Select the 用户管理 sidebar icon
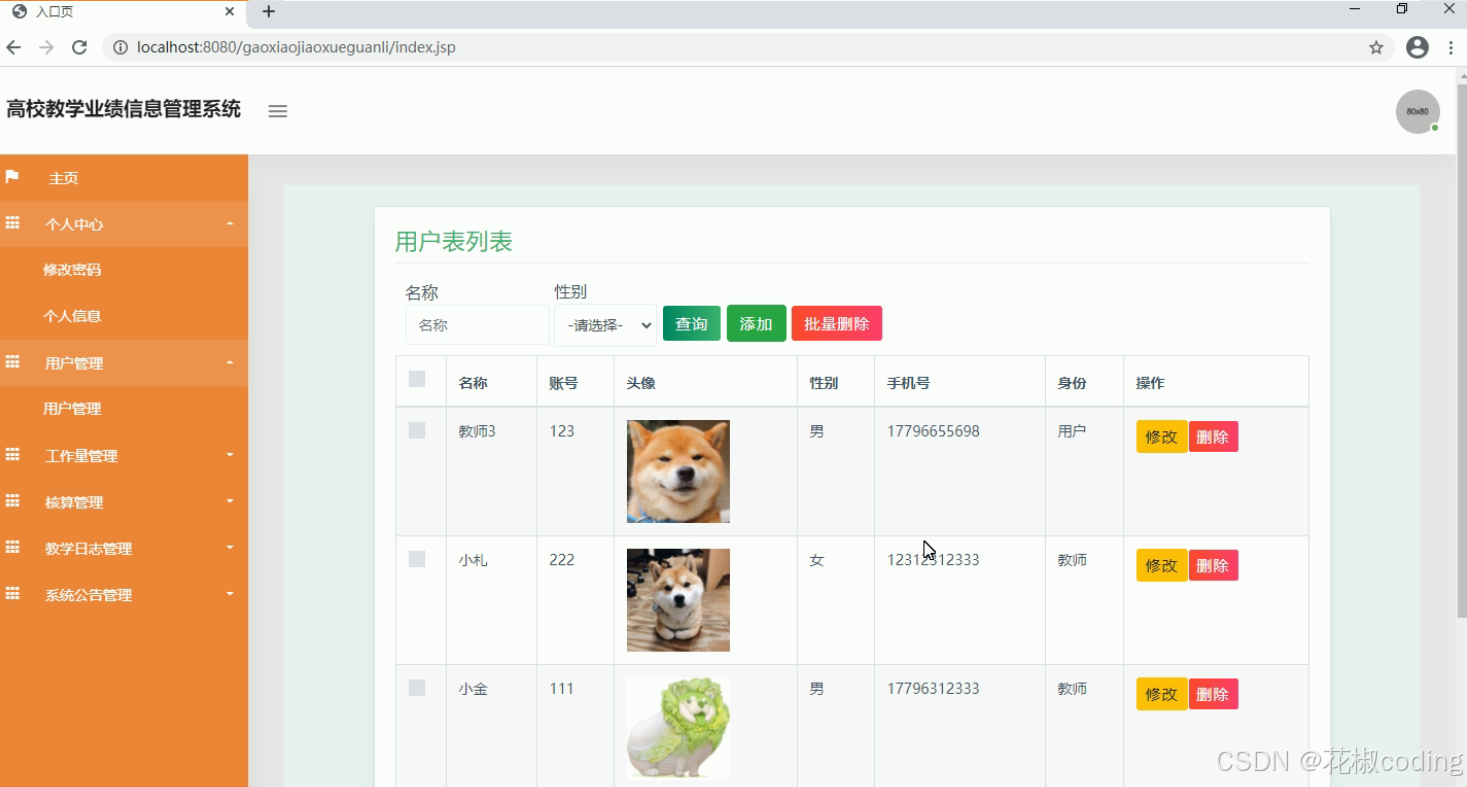Image resolution: width=1467 pixels, height=787 pixels. point(12,362)
